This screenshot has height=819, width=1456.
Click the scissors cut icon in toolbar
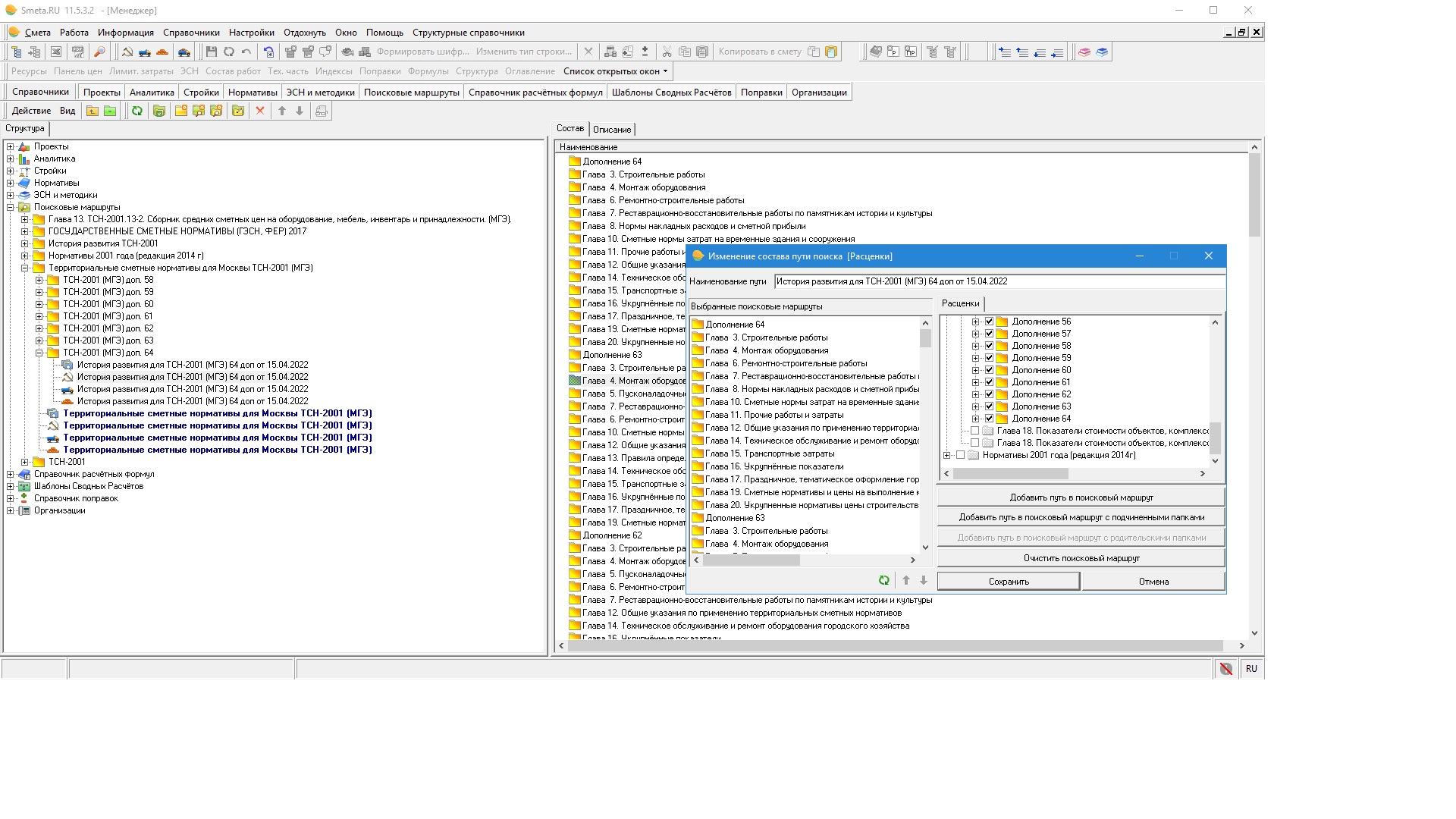click(x=667, y=52)
